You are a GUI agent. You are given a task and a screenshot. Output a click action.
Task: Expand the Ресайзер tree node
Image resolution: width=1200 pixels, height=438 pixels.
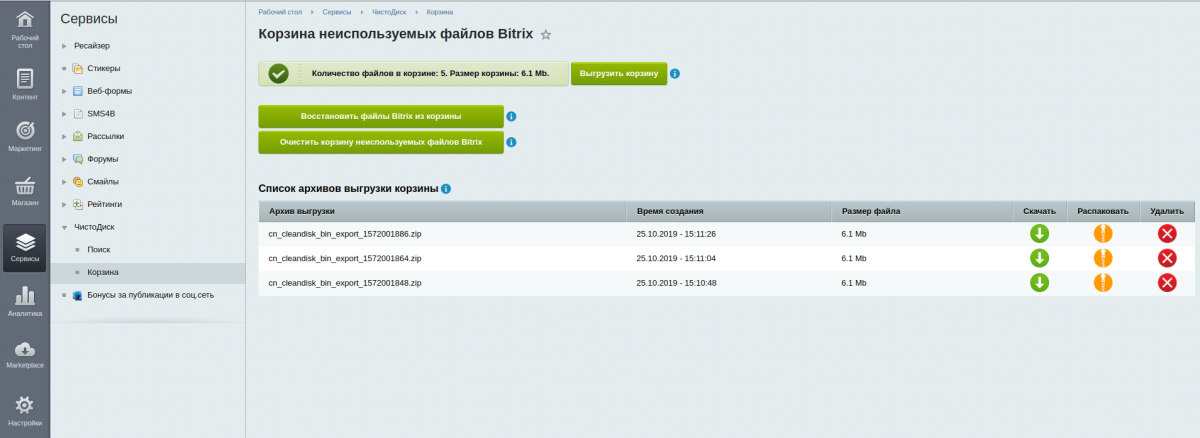(x=64, y=46)
